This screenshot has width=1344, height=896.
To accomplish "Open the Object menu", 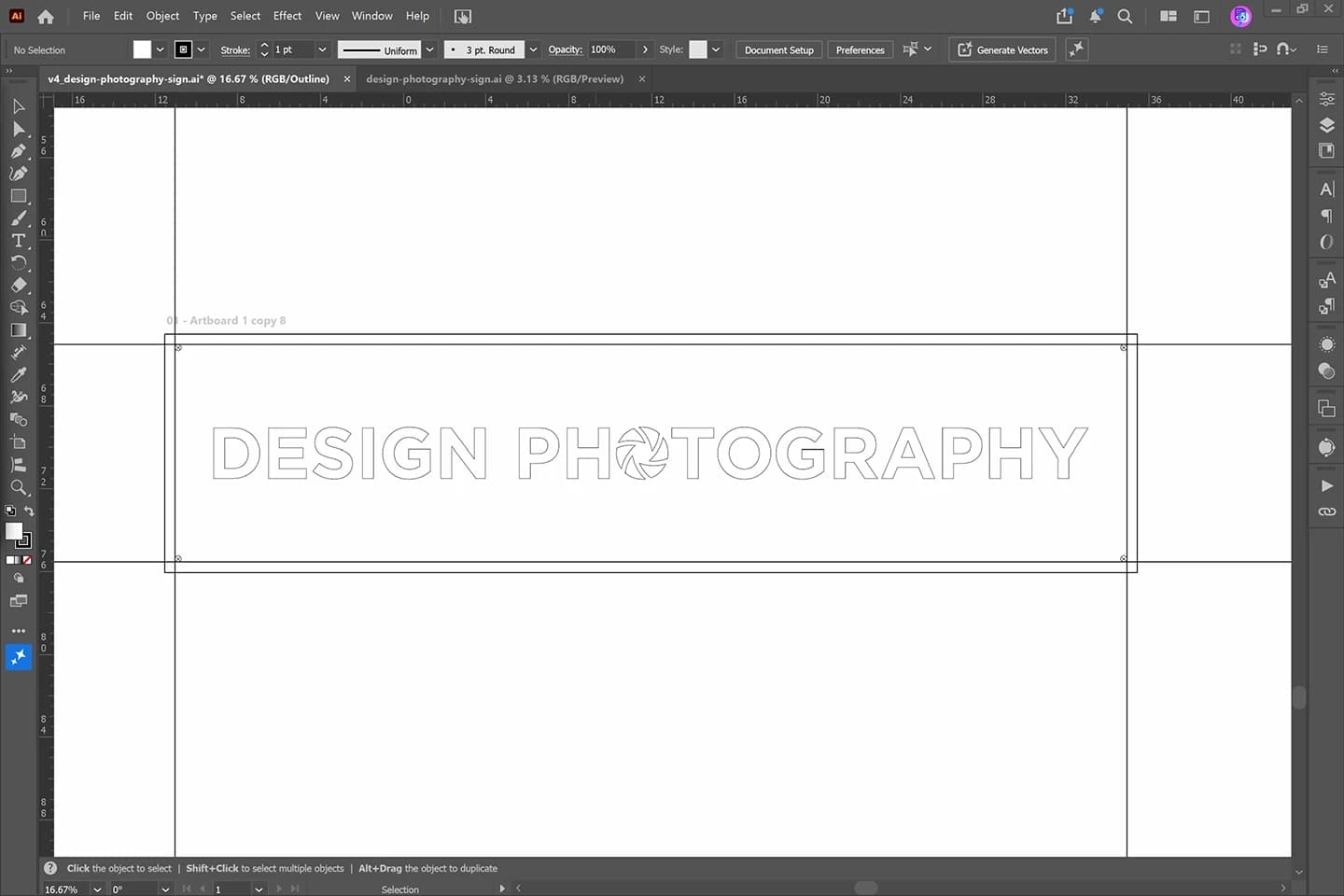I will 162,16.
